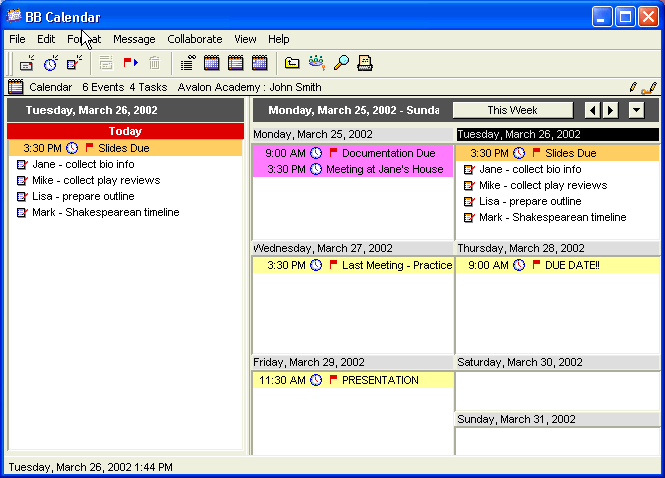Click the open folder toolbar icon

coord(292,63)
